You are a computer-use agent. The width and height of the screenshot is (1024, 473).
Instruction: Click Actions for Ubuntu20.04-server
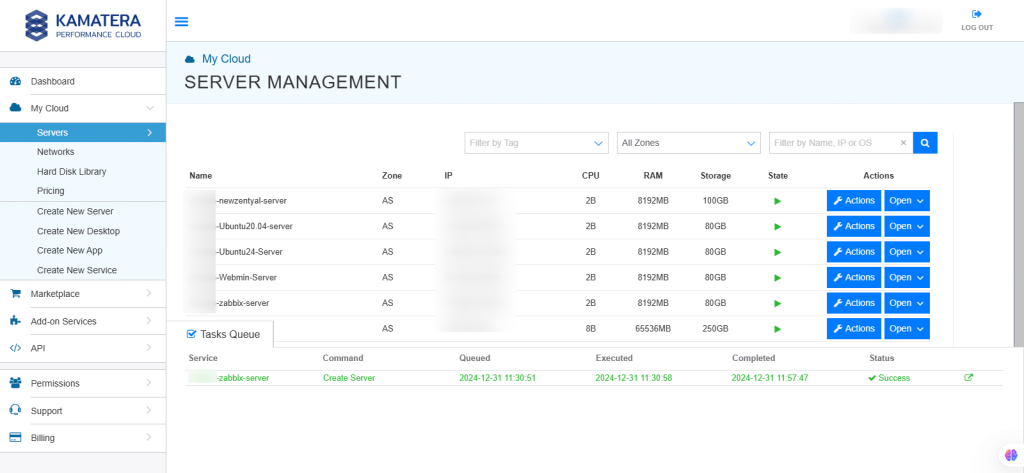click(x=854, y=226)
